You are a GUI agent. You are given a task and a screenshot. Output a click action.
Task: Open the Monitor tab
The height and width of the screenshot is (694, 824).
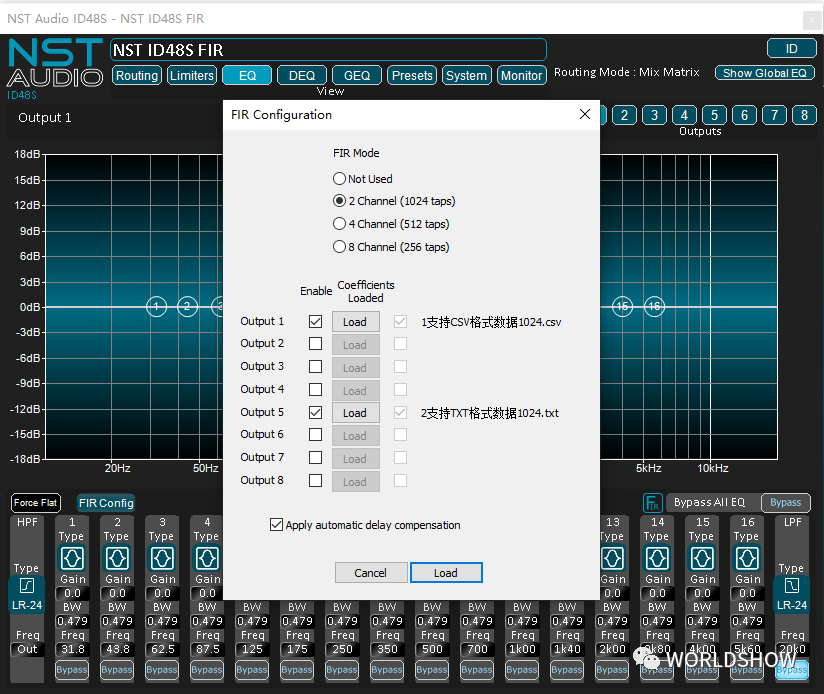521,76
